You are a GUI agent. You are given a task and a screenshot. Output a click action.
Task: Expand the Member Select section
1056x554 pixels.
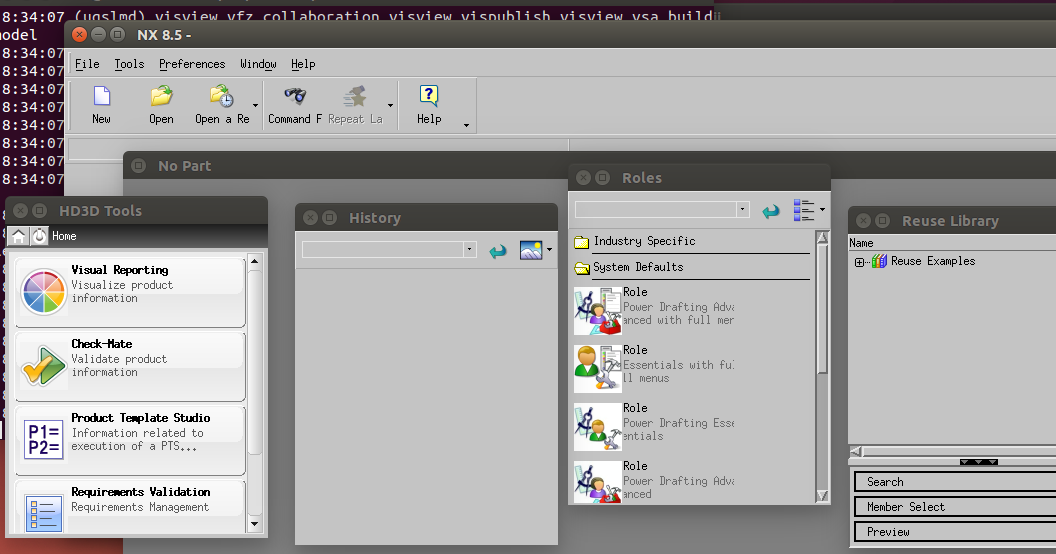955,507
